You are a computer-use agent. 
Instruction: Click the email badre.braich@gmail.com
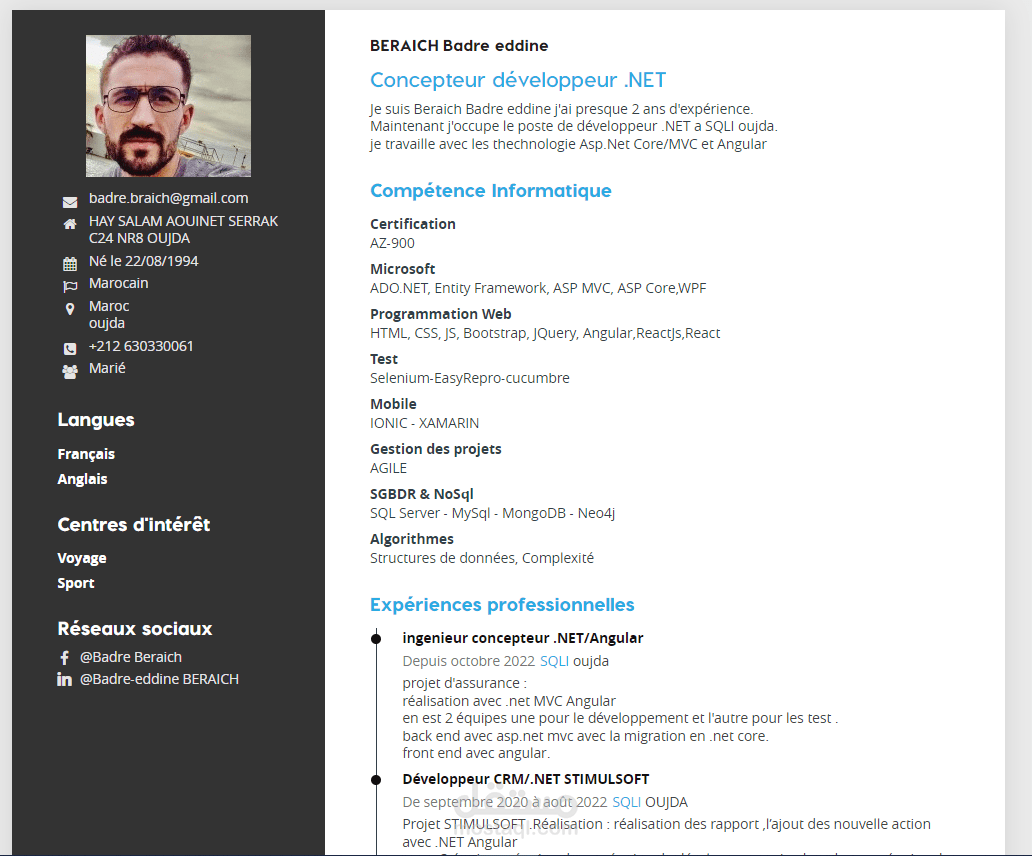168,198
